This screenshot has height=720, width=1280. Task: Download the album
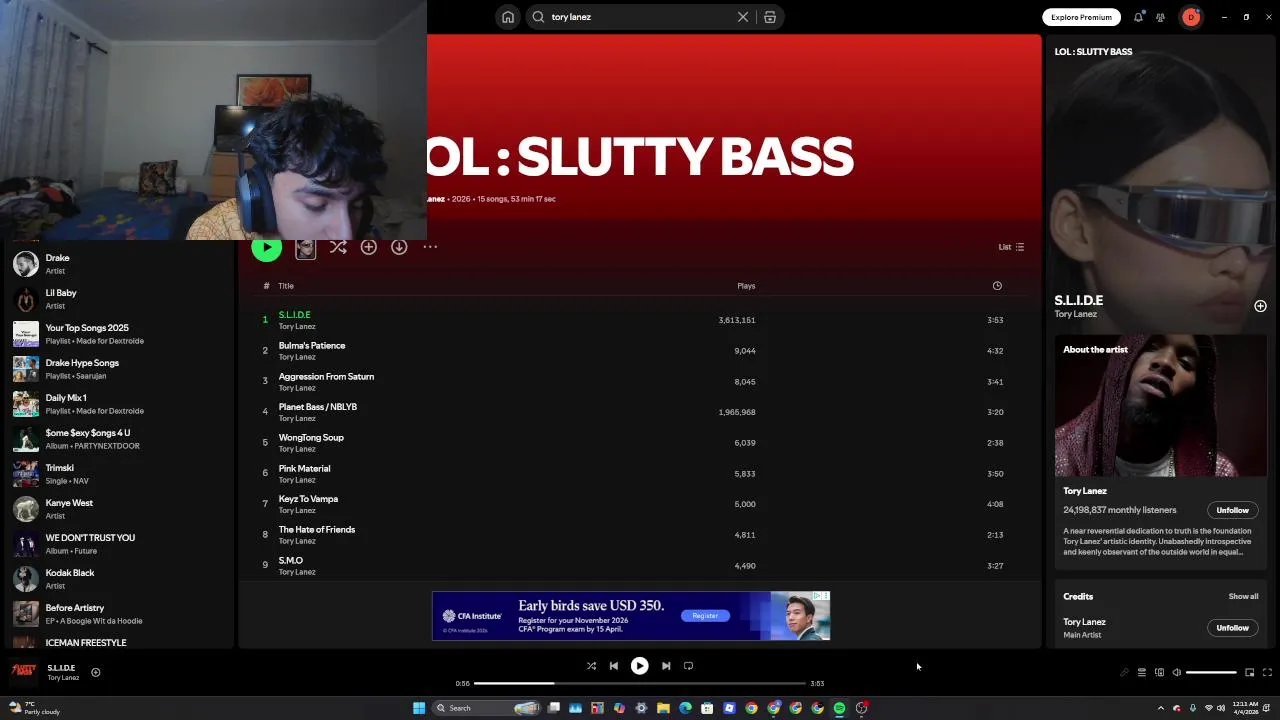399,247
